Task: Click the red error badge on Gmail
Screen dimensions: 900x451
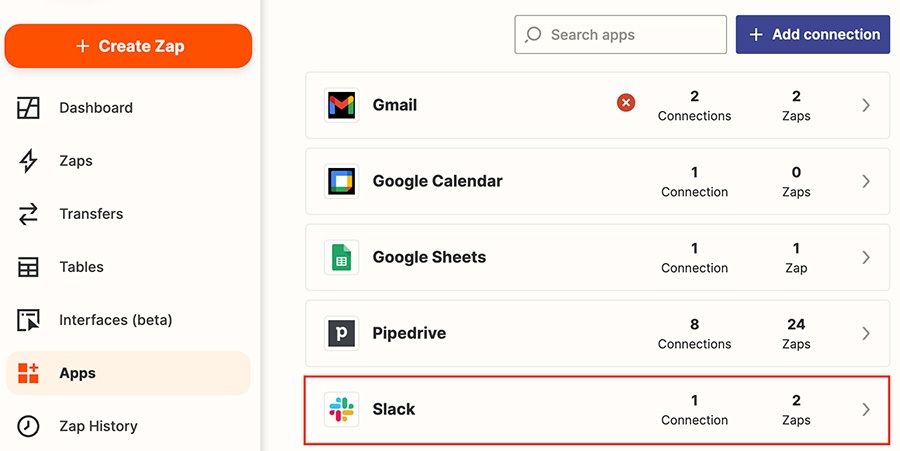Action: click(x=626, y=103)
